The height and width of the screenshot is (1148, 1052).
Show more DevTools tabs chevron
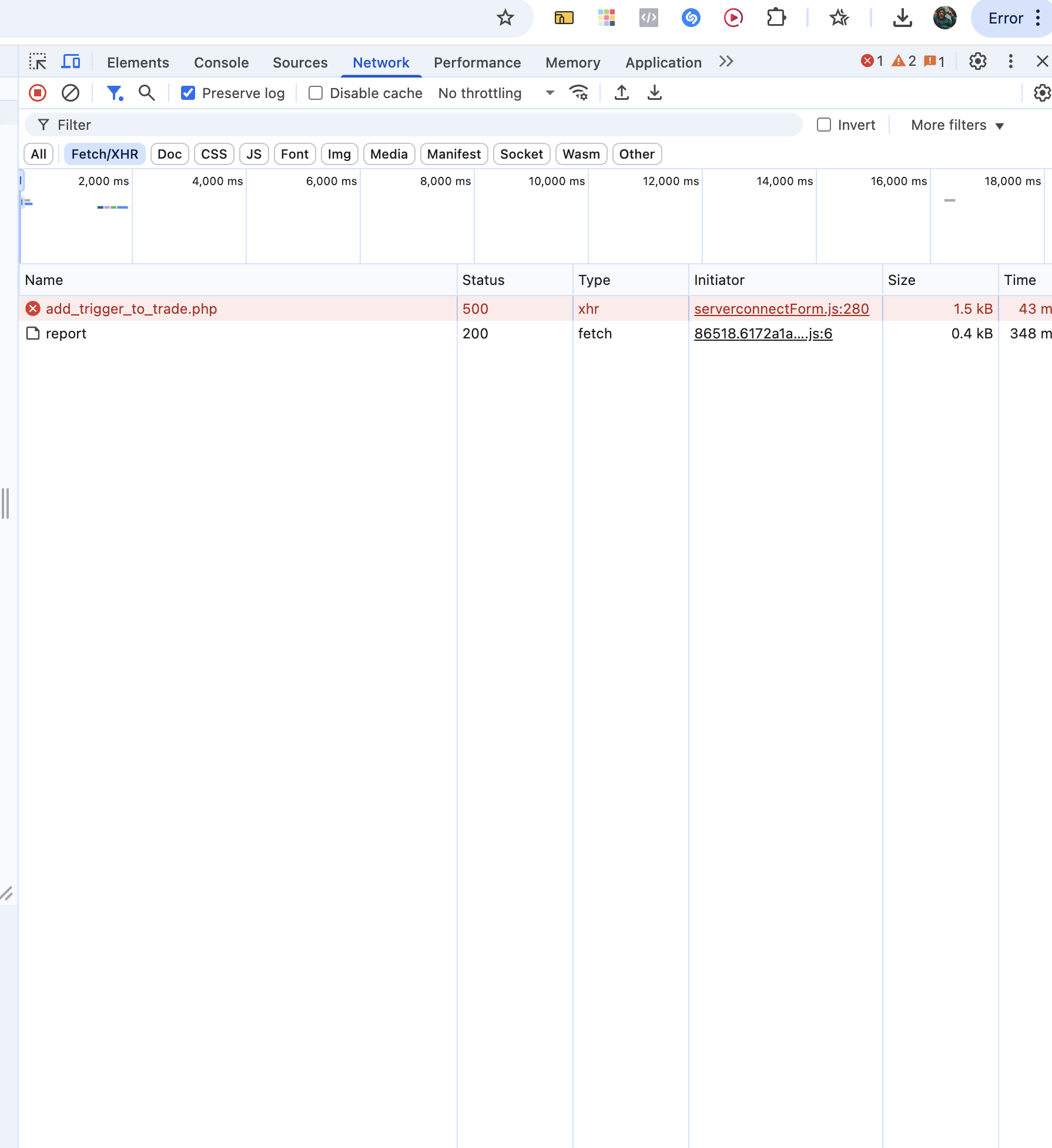[726, 62]
